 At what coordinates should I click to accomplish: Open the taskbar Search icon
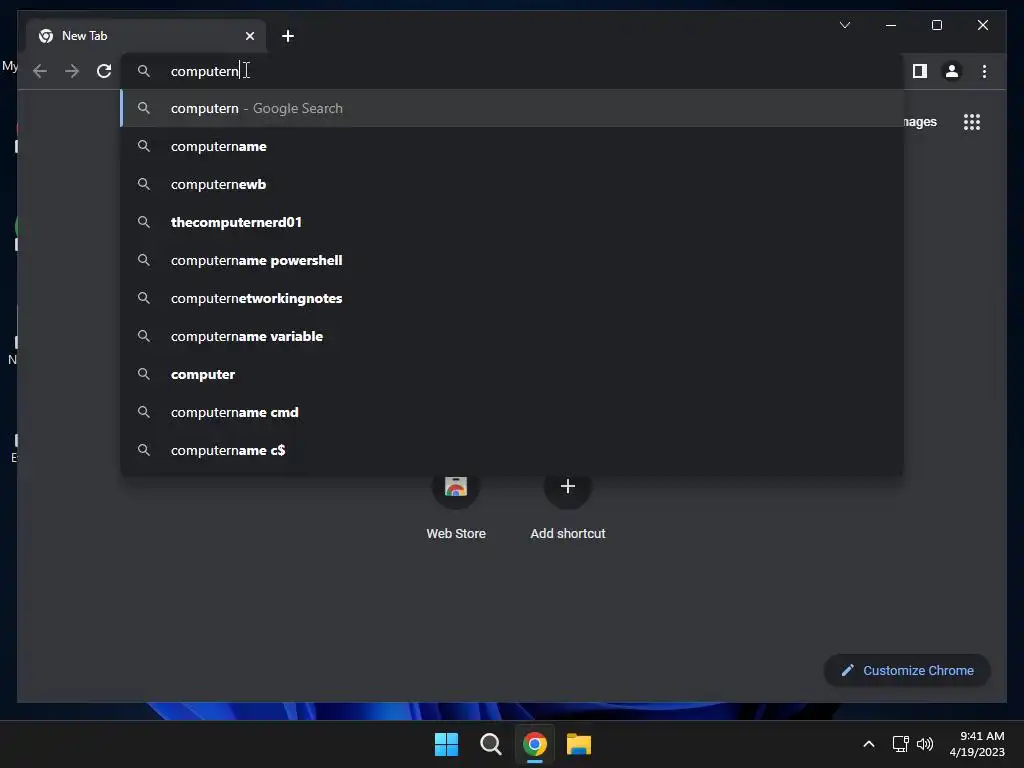pos(490,744)
